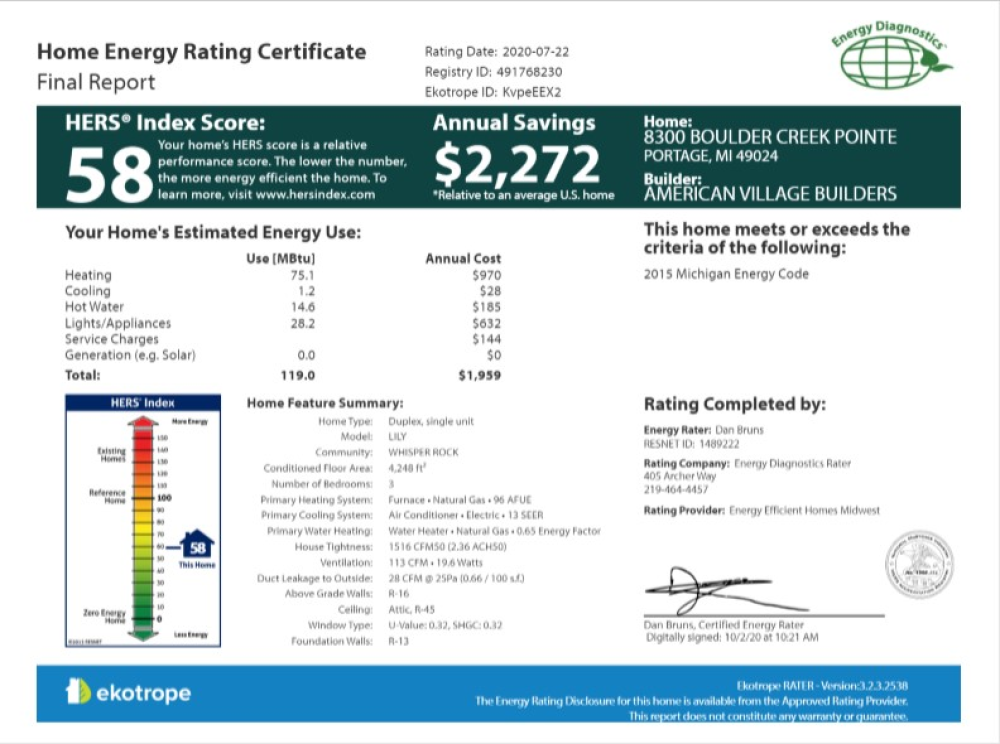This screenshot has width=1000, height=744.
Task: Click the blue house icon showing 58
Action: click(197, 546)
